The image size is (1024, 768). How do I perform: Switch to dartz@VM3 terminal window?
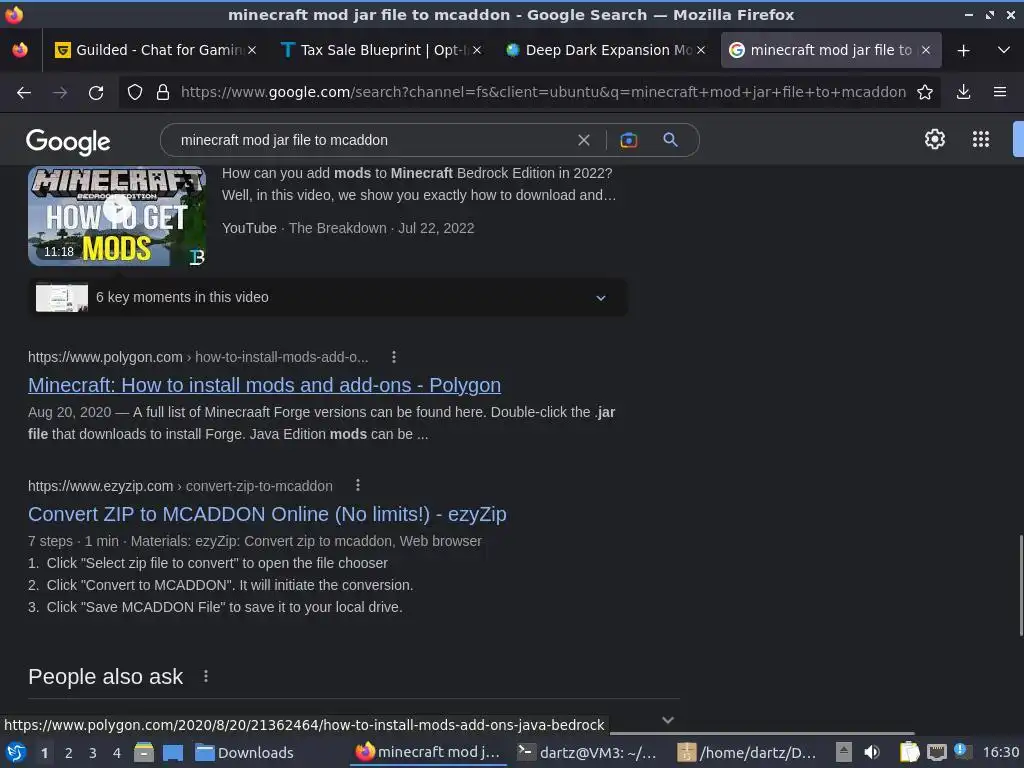(x=586, y=752)
